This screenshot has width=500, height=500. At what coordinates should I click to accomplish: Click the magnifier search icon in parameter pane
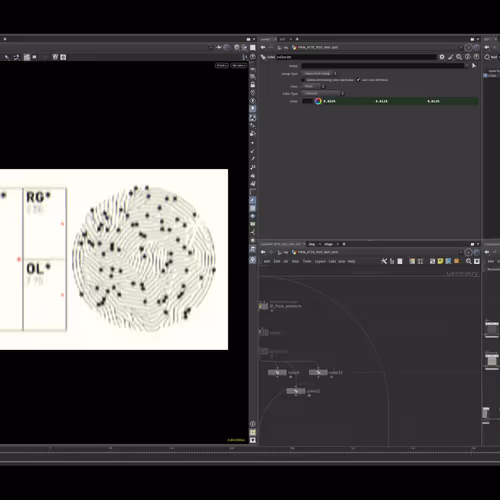coord(459,57)
